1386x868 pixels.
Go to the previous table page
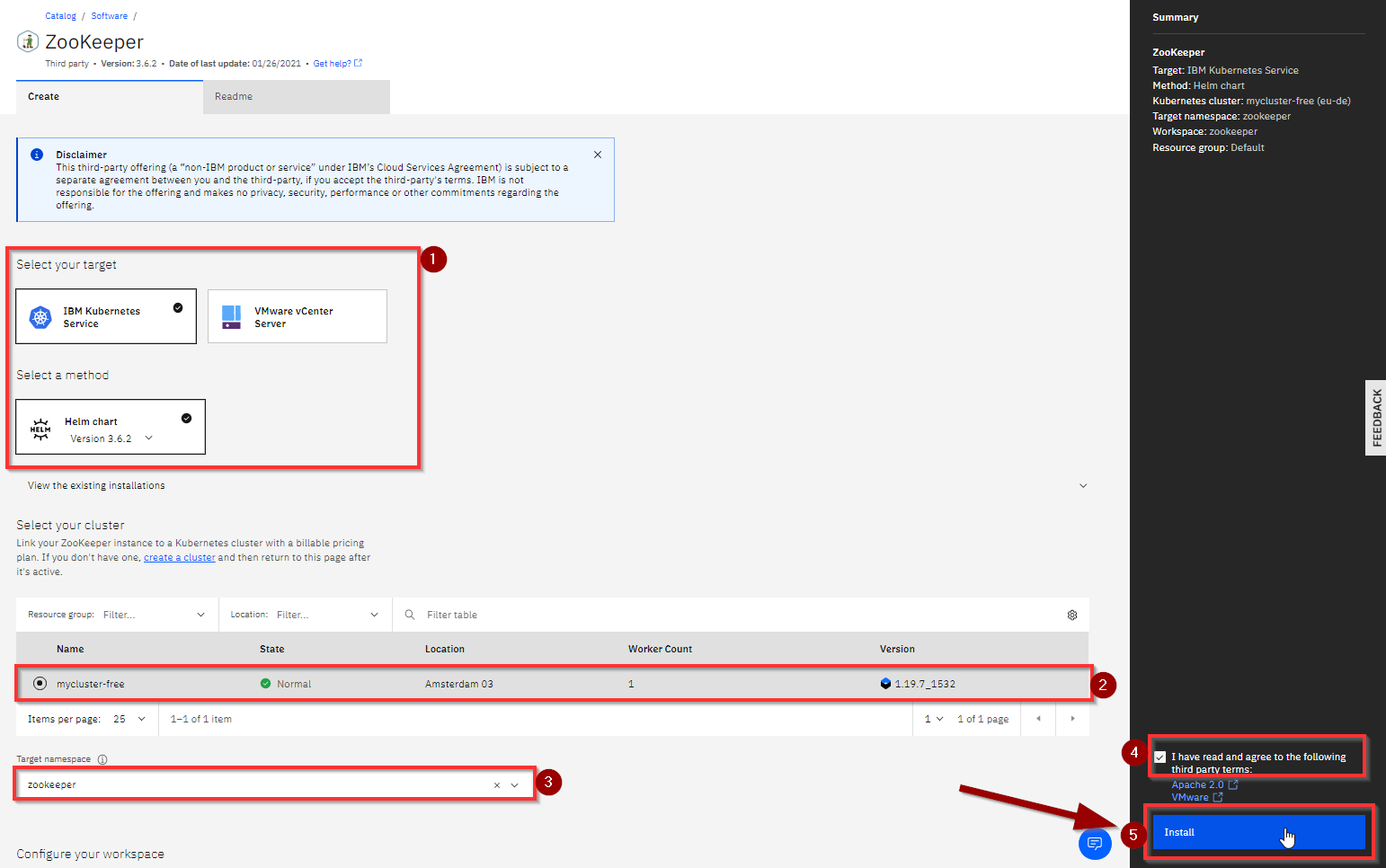(1038, 719)
